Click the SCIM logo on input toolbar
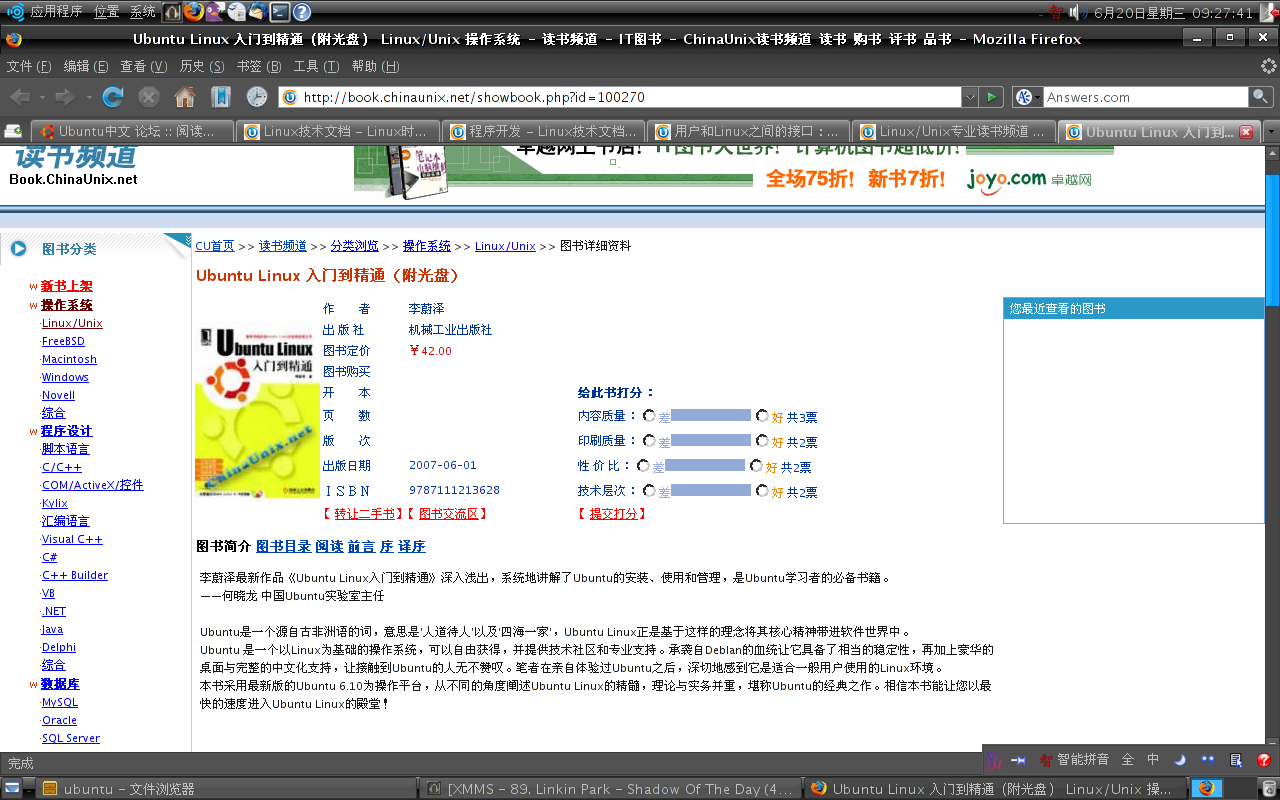Image resolution: width=1280 pixels, height=800 pixels. (x=994, y=760)
